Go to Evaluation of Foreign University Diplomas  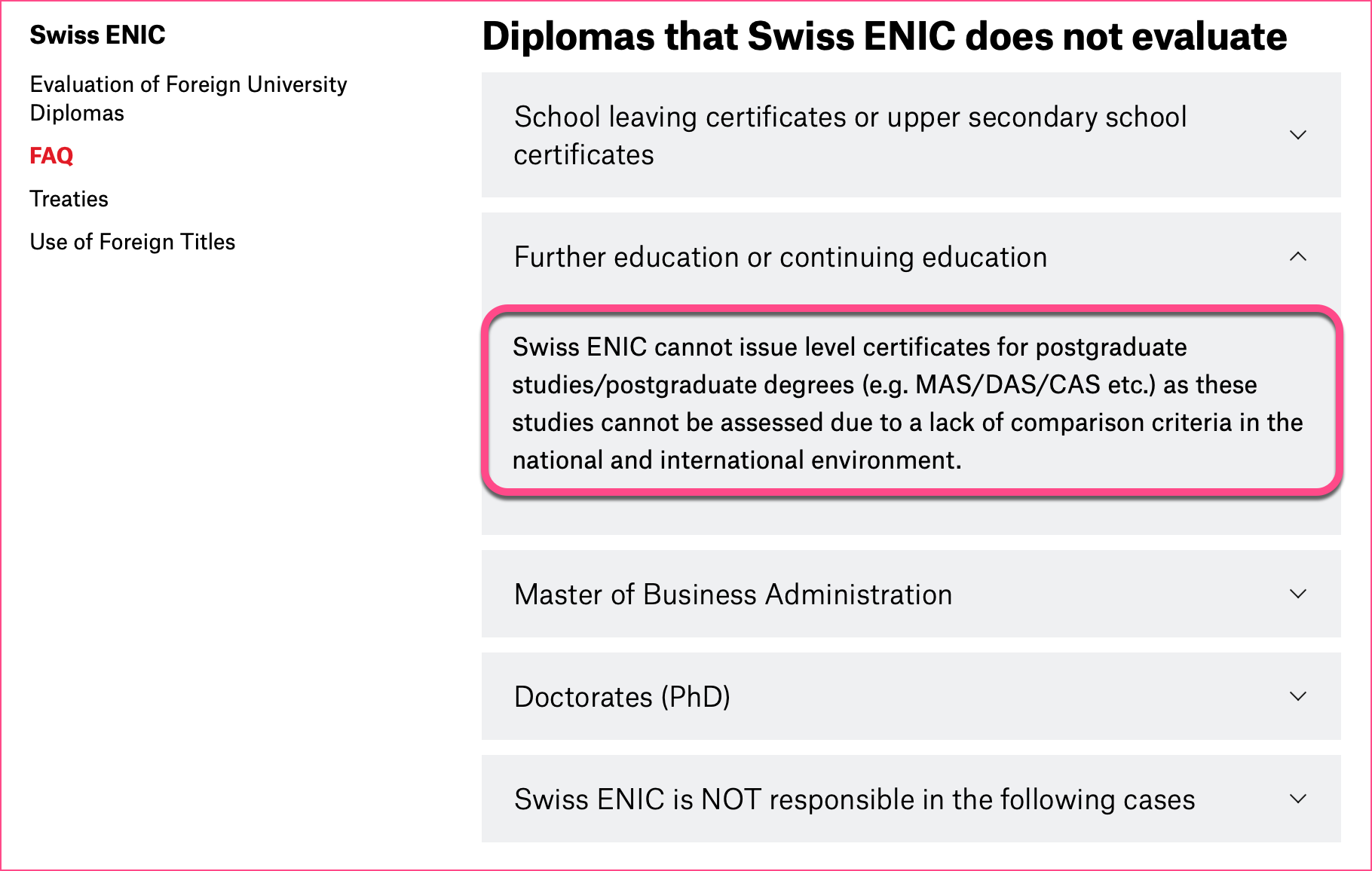(188, 98)
